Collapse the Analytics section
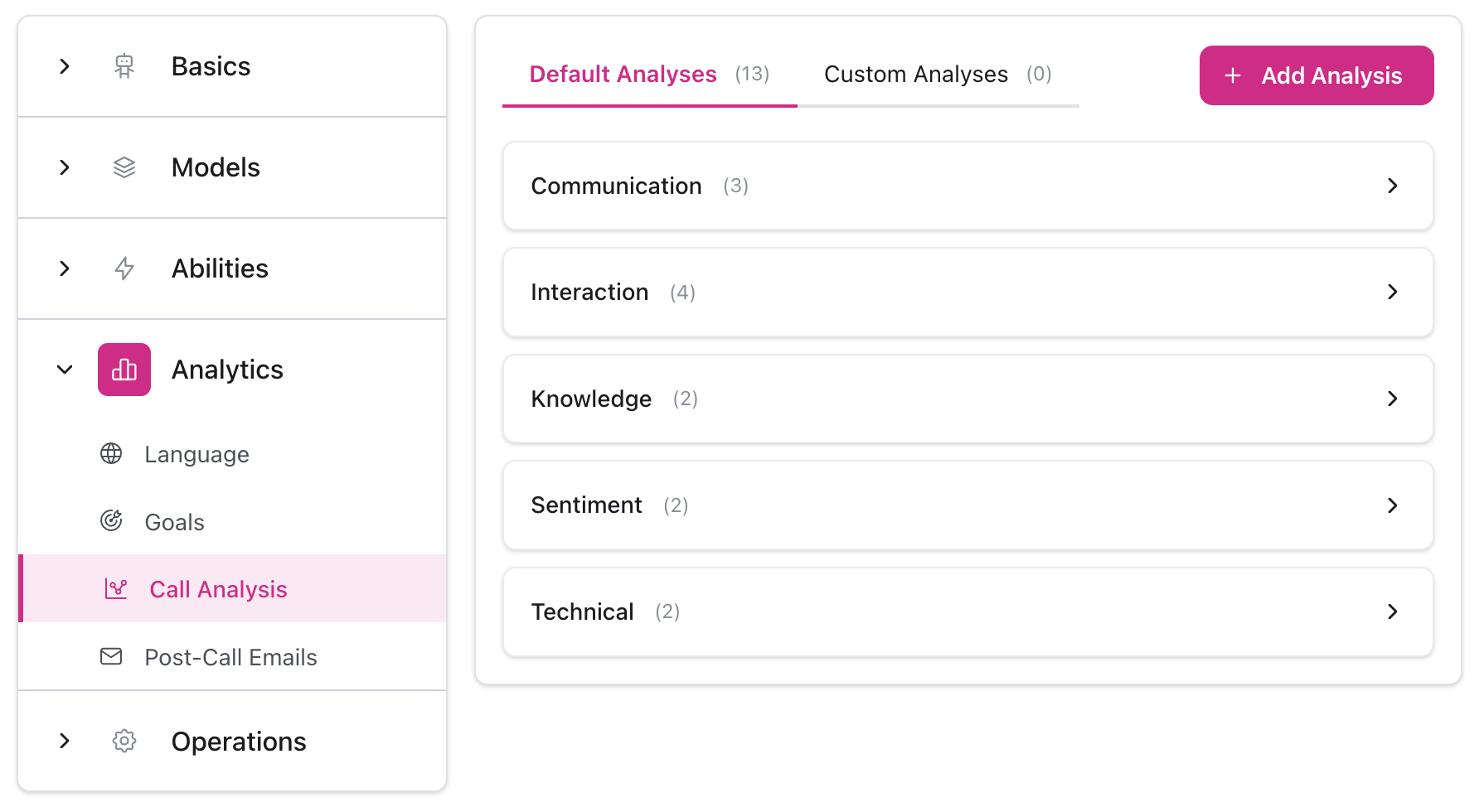The width and height of the screenshot is (1484, 812). (x=65, y=370)
